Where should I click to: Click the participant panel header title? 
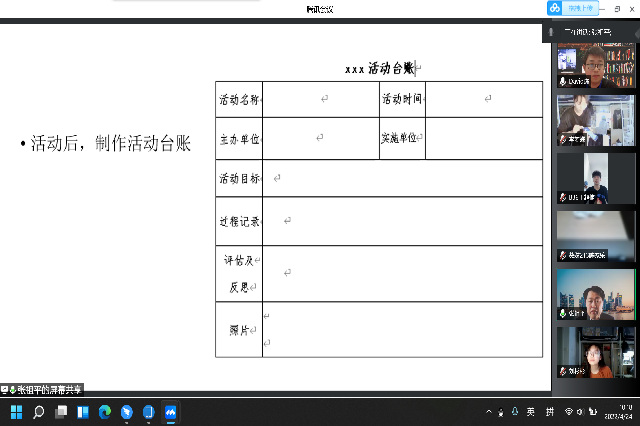595,33
